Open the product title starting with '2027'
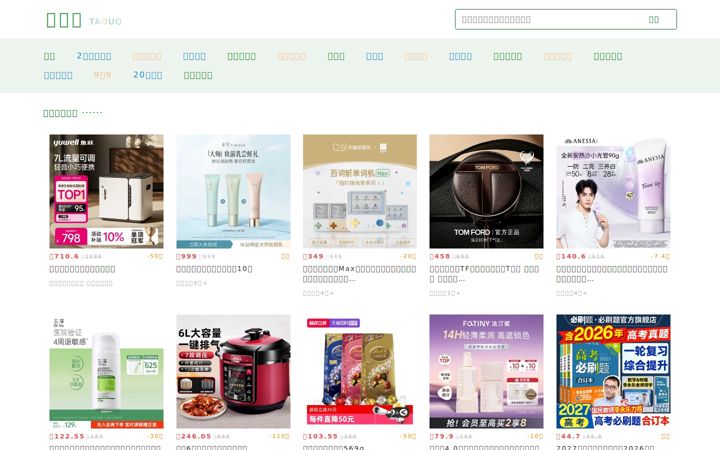 605,447
